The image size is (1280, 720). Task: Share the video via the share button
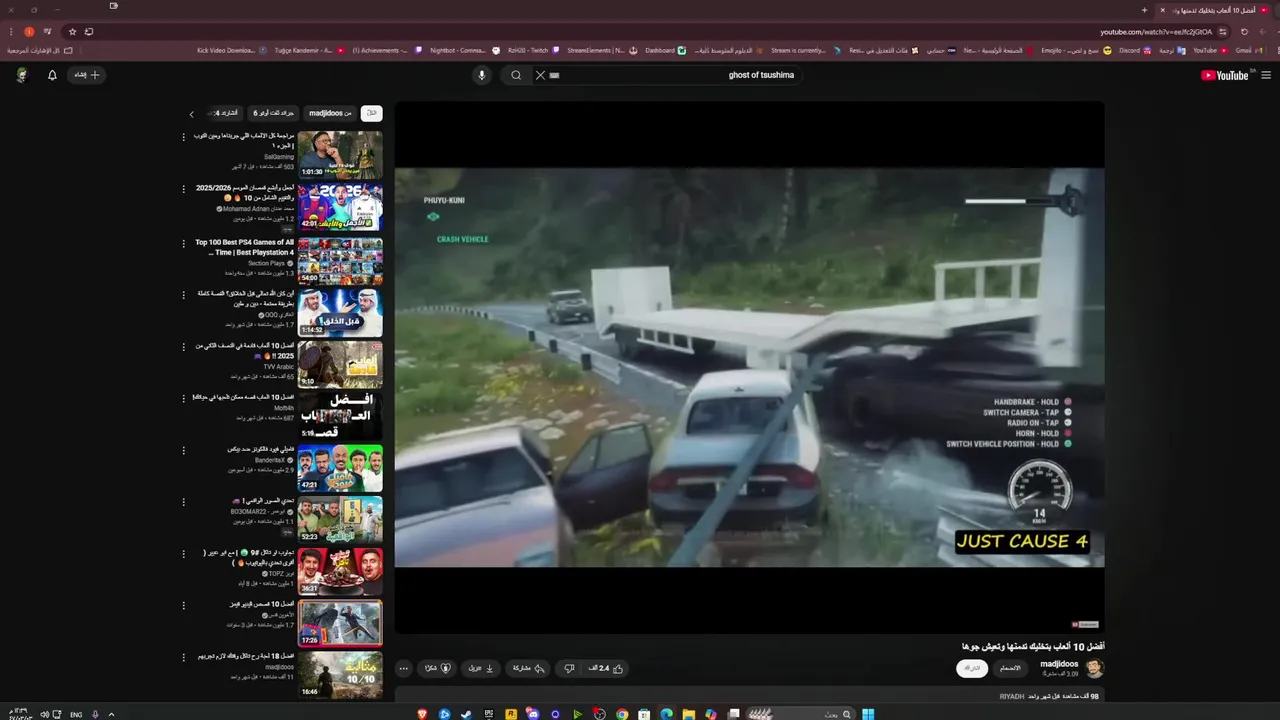529,668
